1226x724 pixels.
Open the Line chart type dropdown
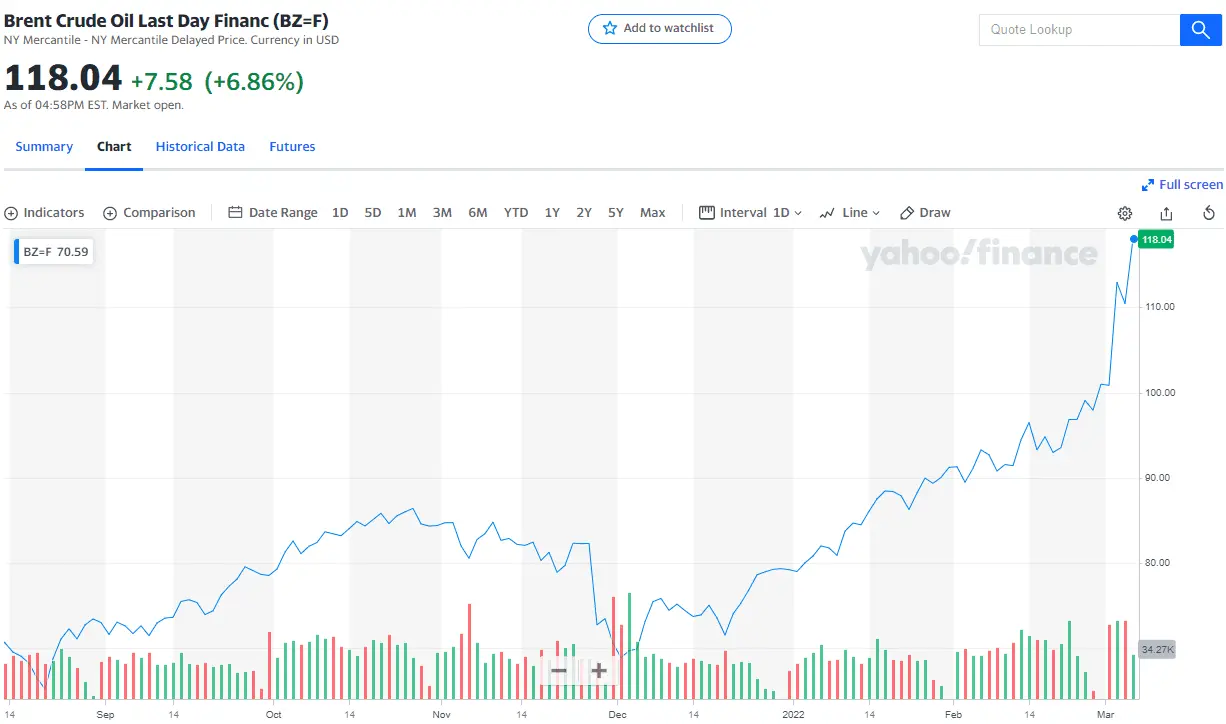849,213
